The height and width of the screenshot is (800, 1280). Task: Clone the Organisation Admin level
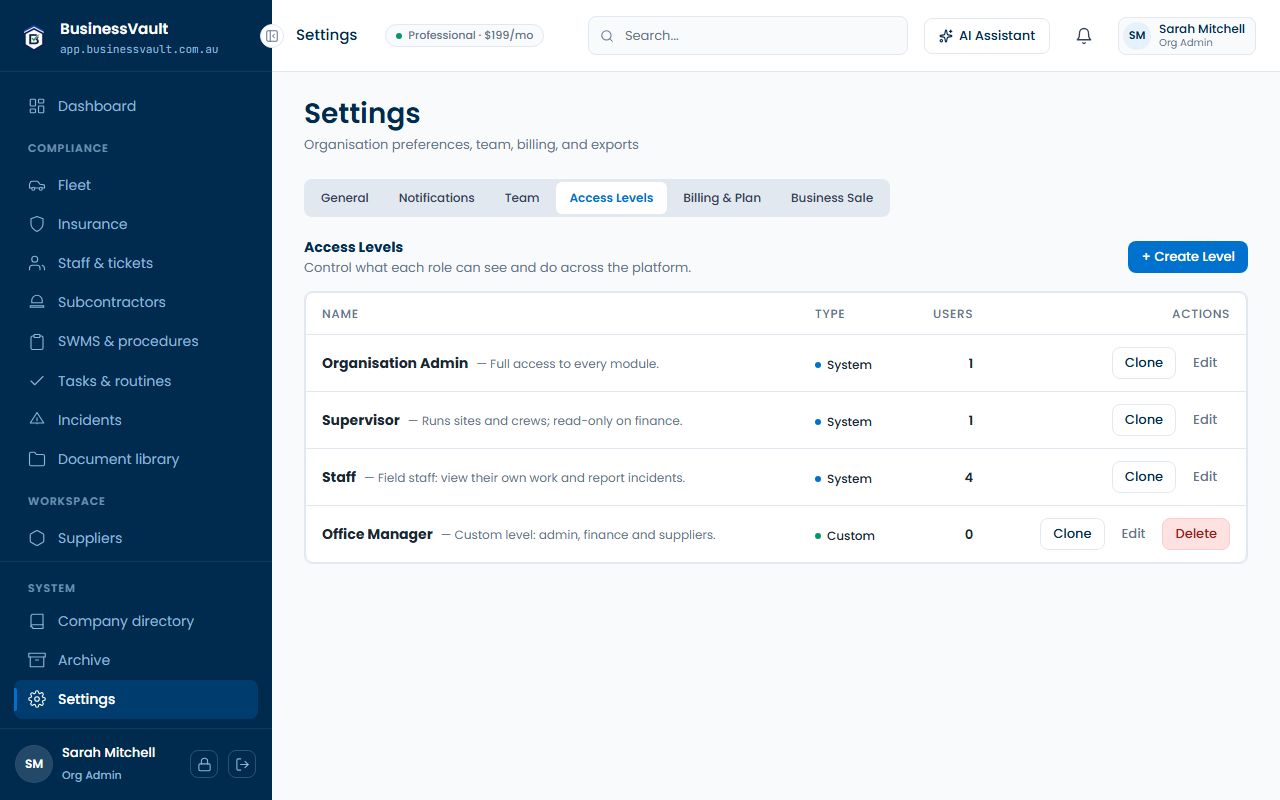coord(1144,363)
